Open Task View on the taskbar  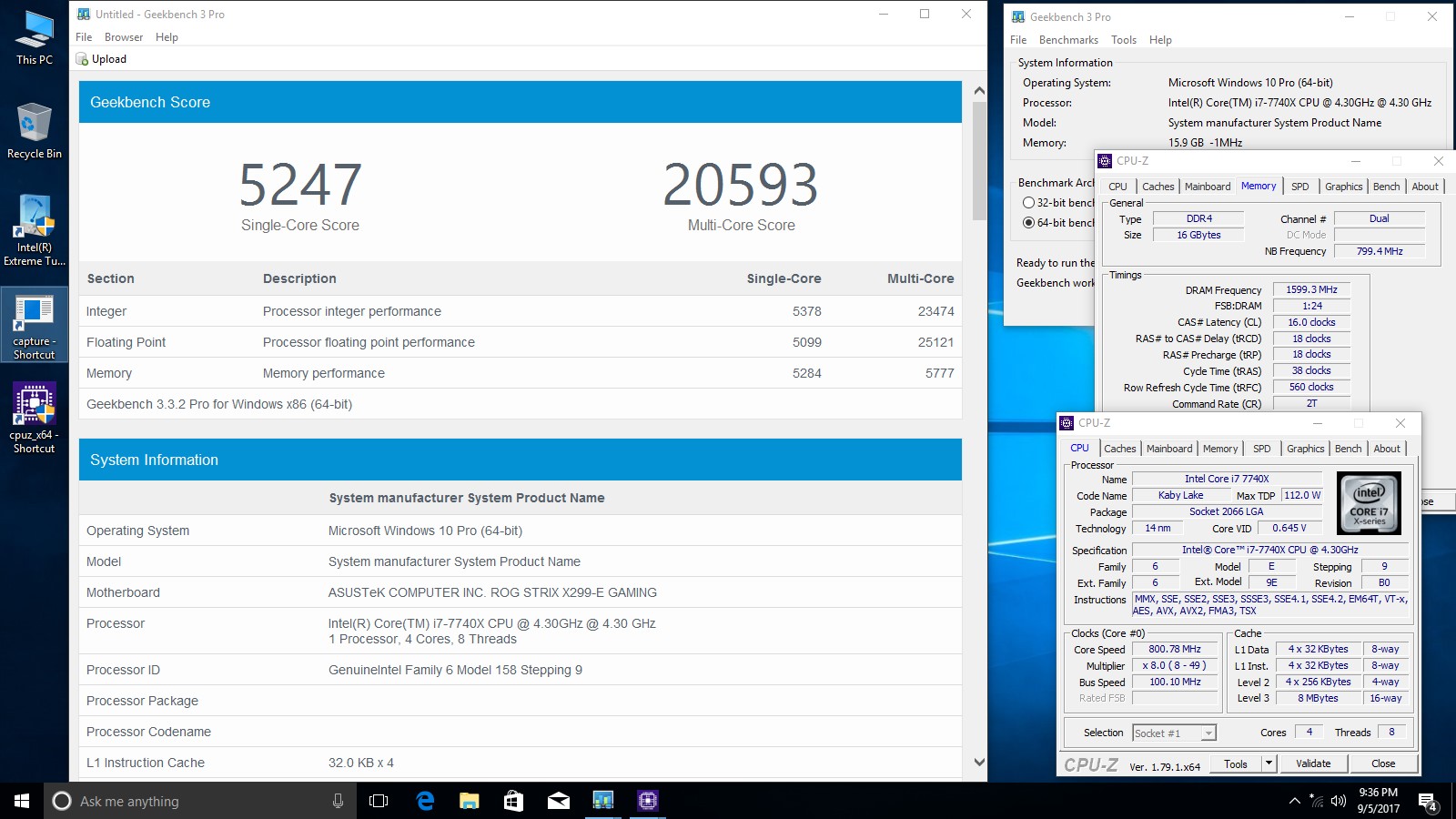click(379, 801)
